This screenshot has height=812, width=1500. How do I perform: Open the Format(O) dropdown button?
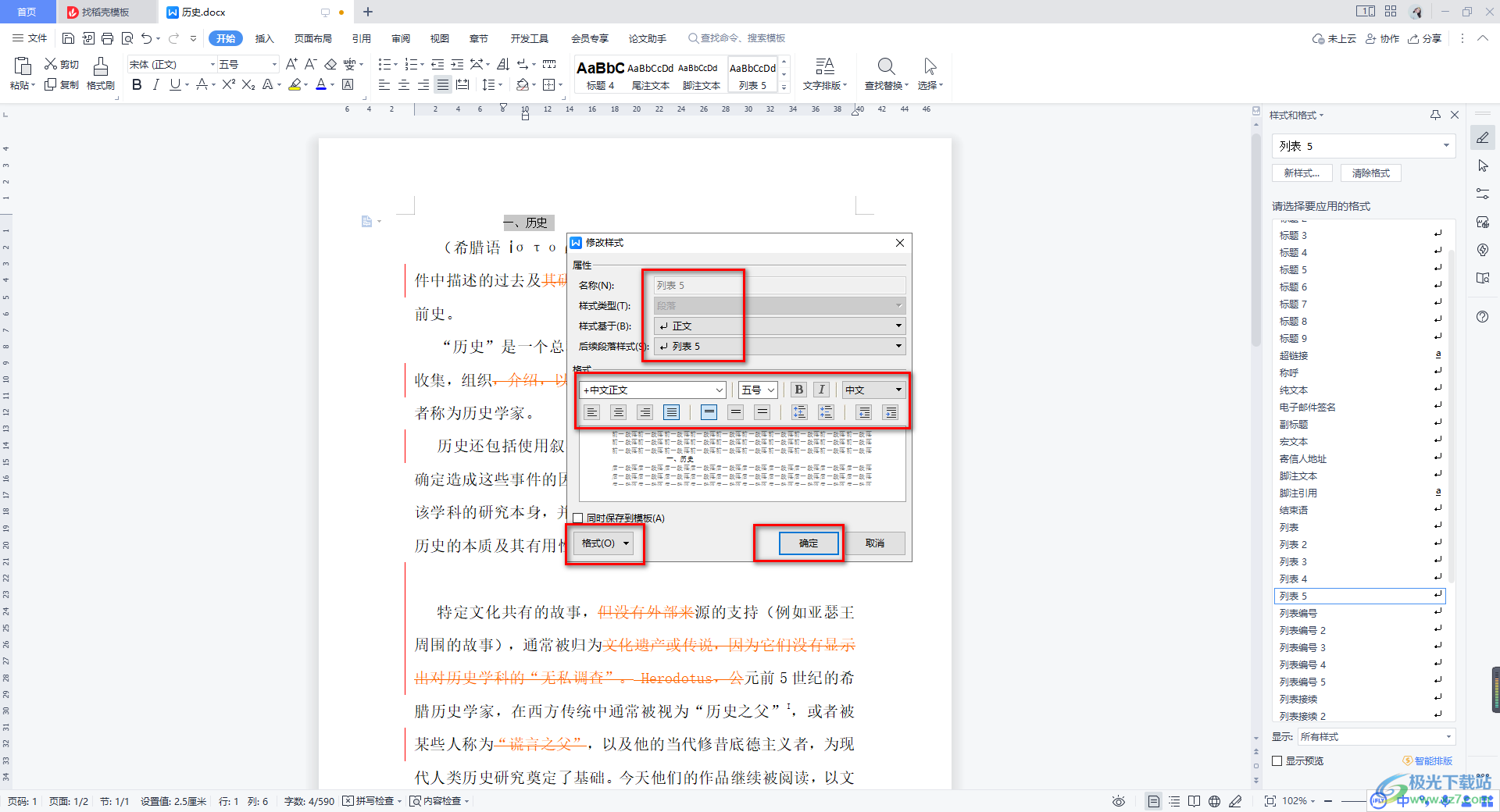[604, 543]
